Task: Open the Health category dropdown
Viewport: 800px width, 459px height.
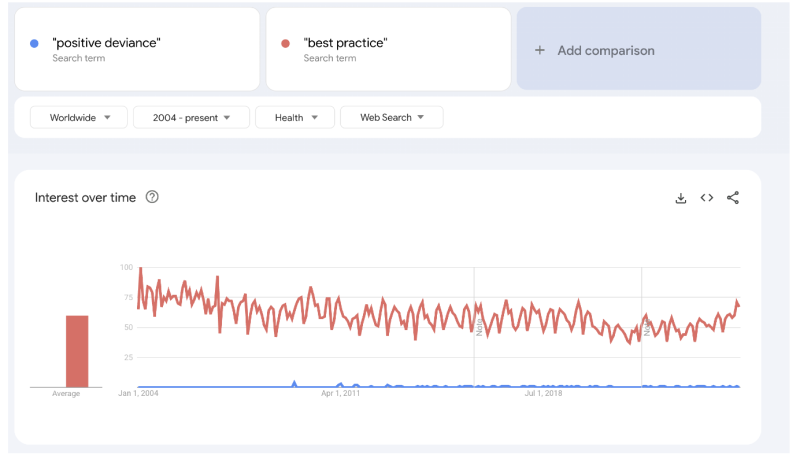Action: (294, 117)
